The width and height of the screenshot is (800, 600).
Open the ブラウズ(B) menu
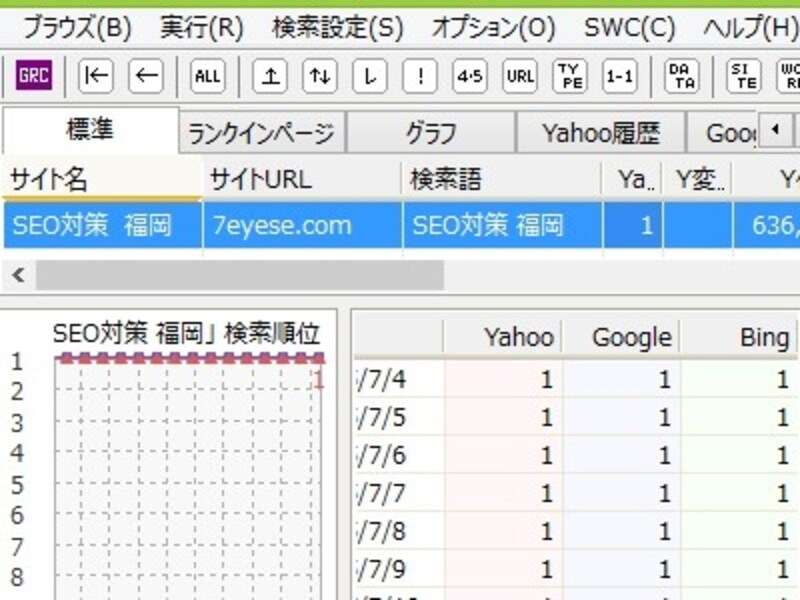pyautogui.click(x=78, y=28)
